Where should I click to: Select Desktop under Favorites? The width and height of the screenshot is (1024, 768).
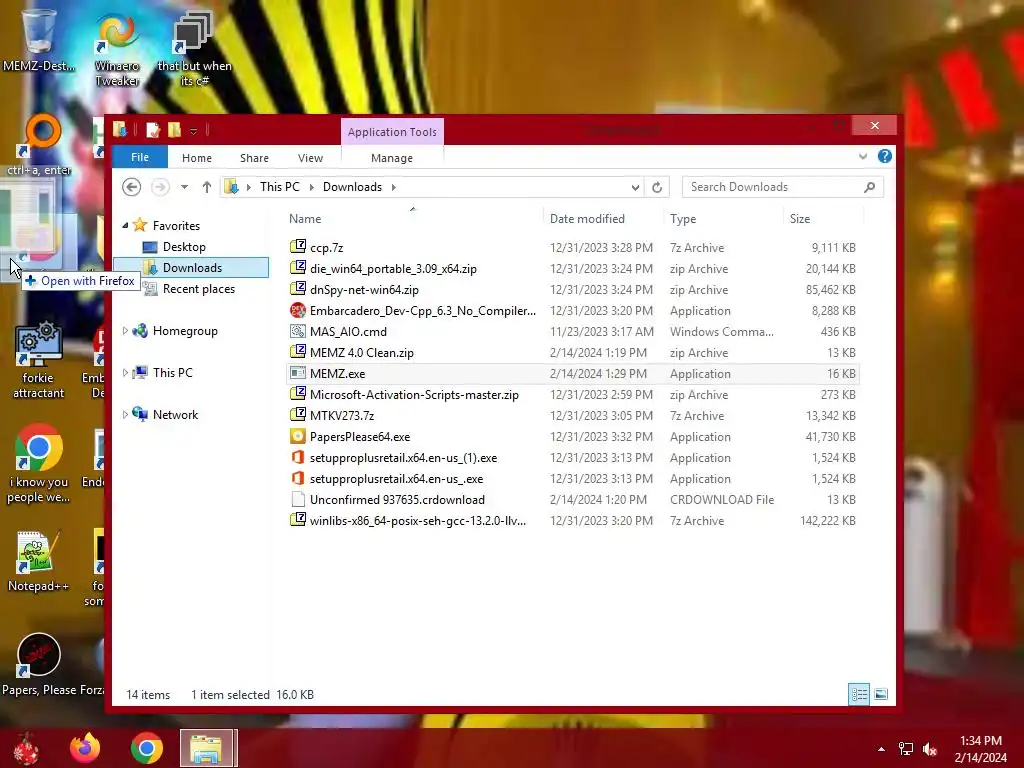pyautogui.click(x=184, y=247)
